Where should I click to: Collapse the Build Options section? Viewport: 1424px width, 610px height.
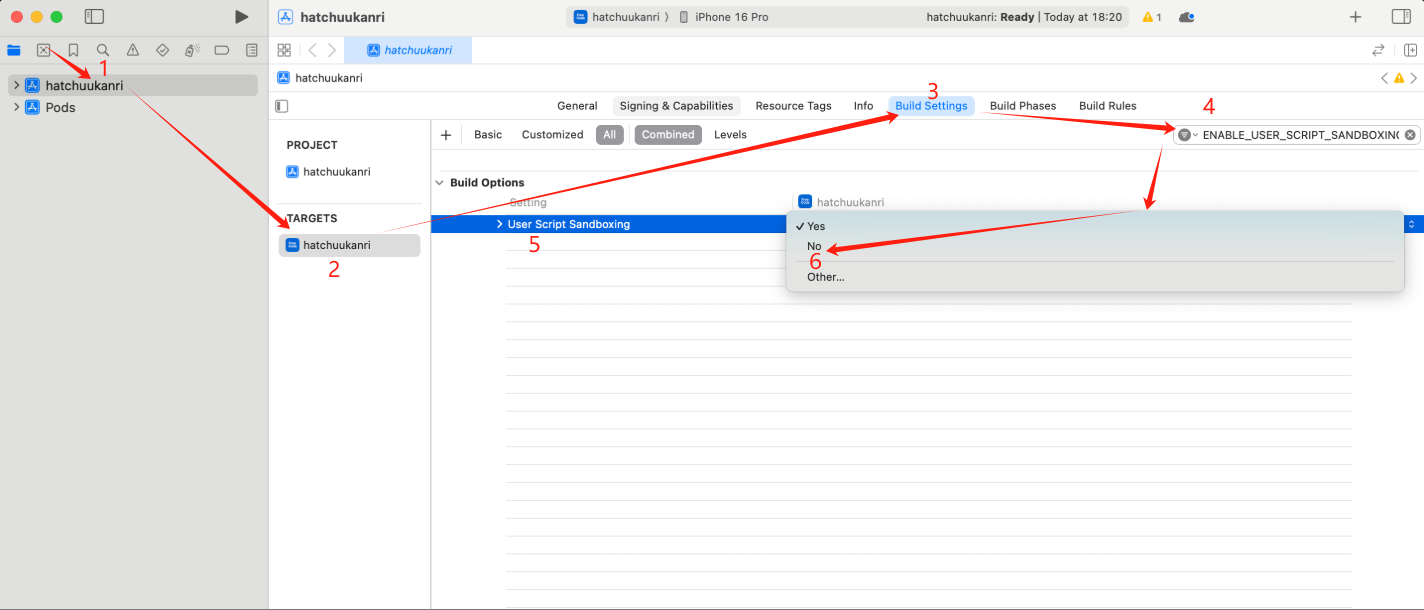tap(439, 183)
